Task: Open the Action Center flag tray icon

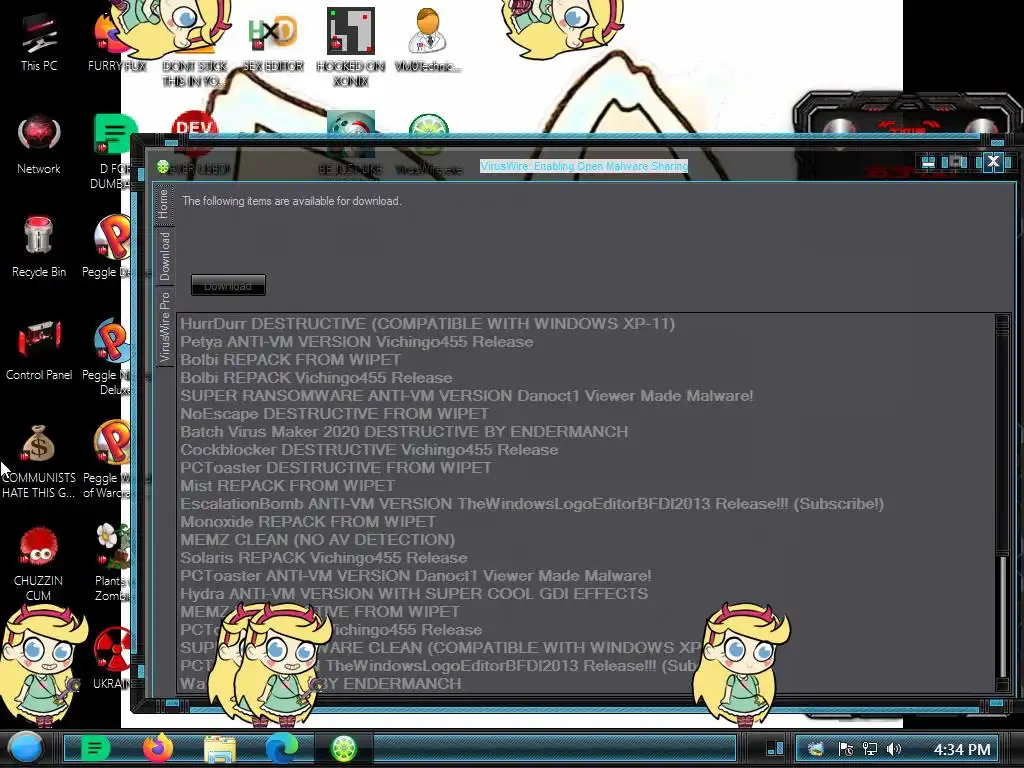Action: tap(845, 749)
